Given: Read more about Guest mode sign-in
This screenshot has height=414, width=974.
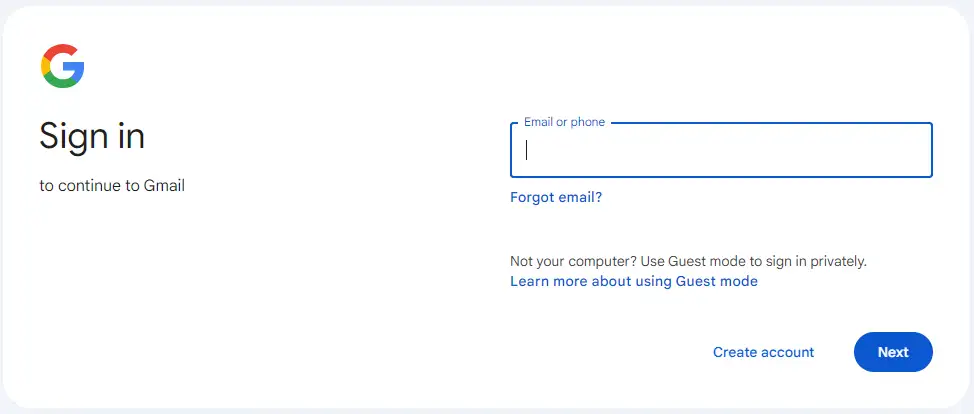Looking at the screenshot, I should 634,281.
